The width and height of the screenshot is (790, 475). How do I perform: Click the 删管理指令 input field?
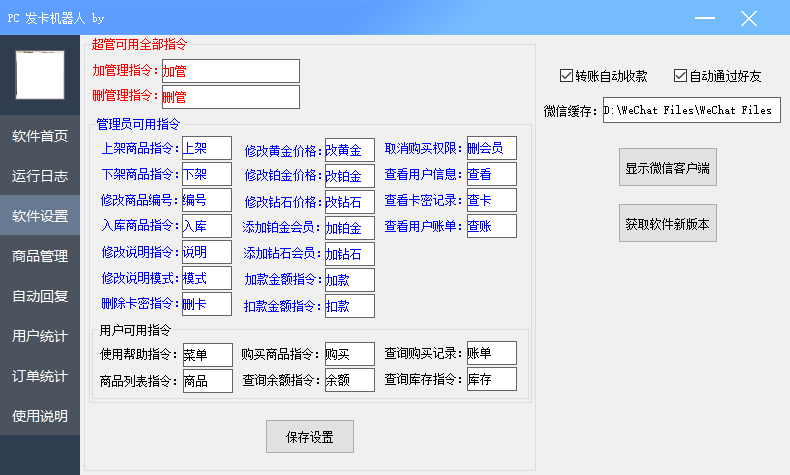click(231, 97)
